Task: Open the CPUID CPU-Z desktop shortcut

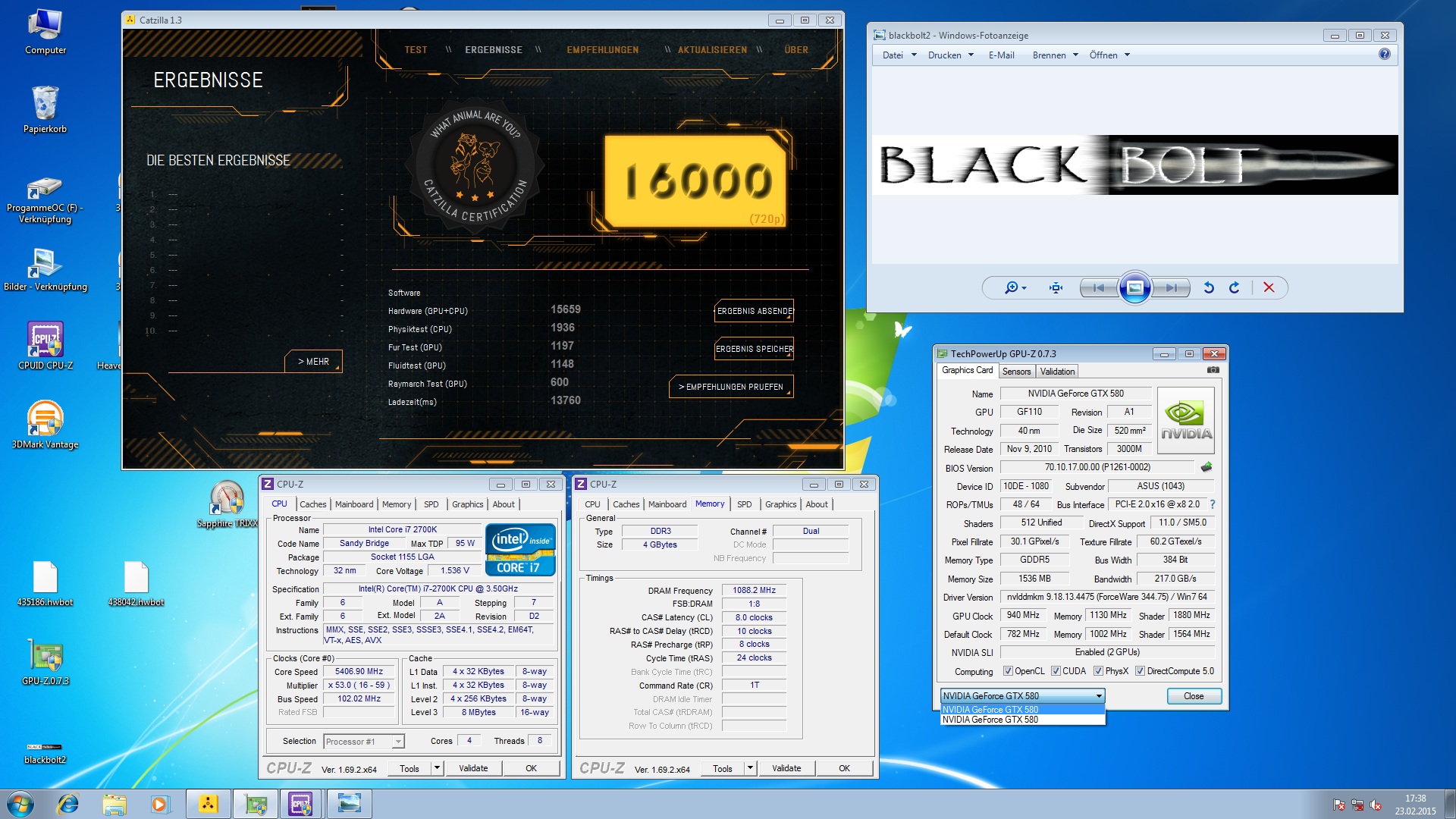Action: (45, 345)
